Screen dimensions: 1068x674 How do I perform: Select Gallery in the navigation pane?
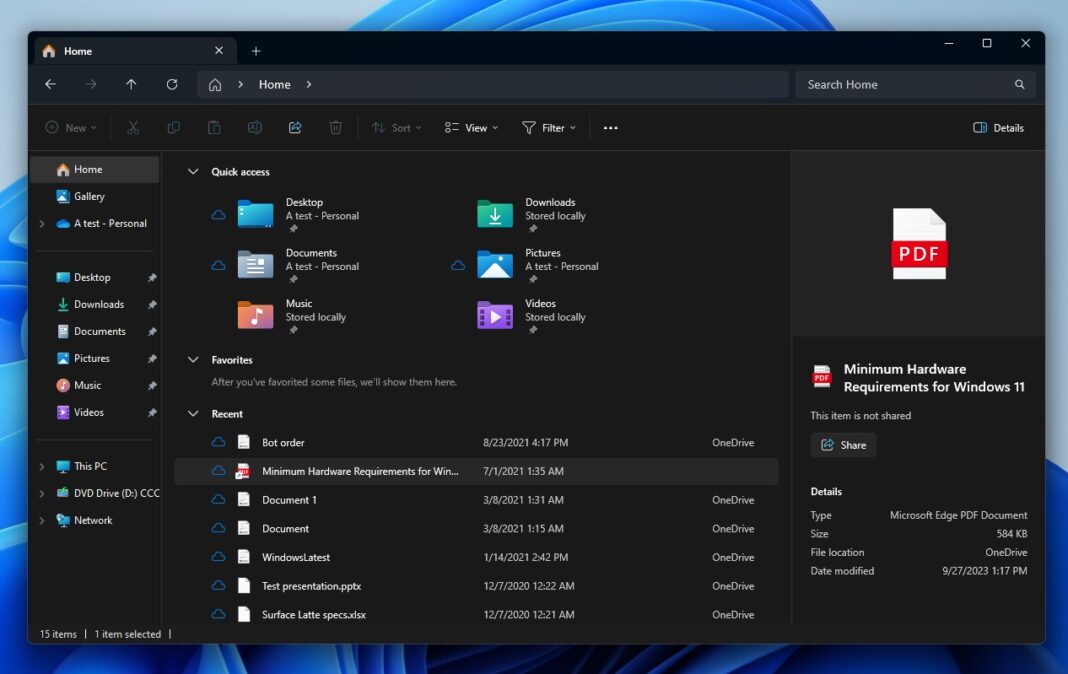(x=88, y=197)
